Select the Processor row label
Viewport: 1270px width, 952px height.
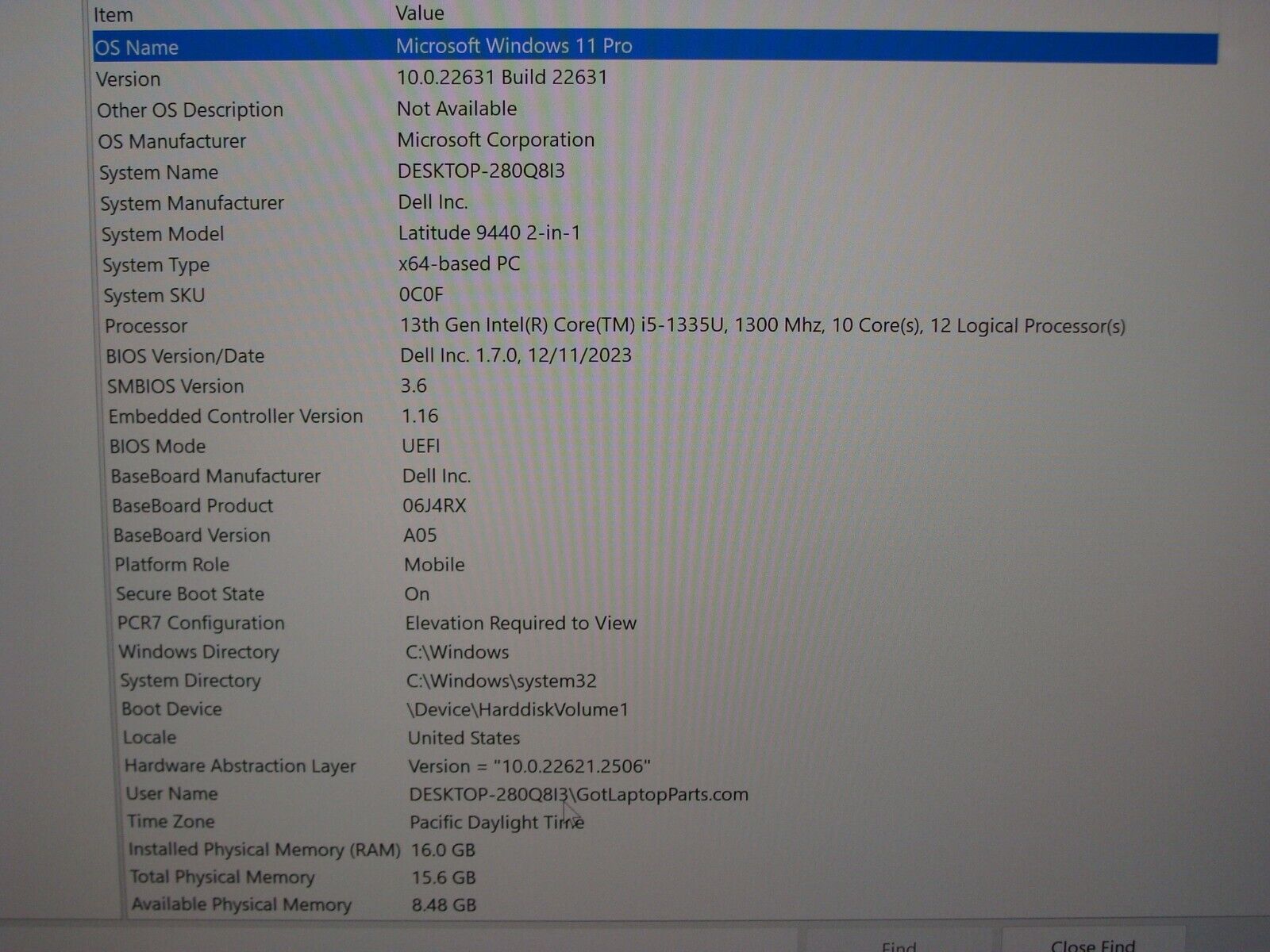146,326
